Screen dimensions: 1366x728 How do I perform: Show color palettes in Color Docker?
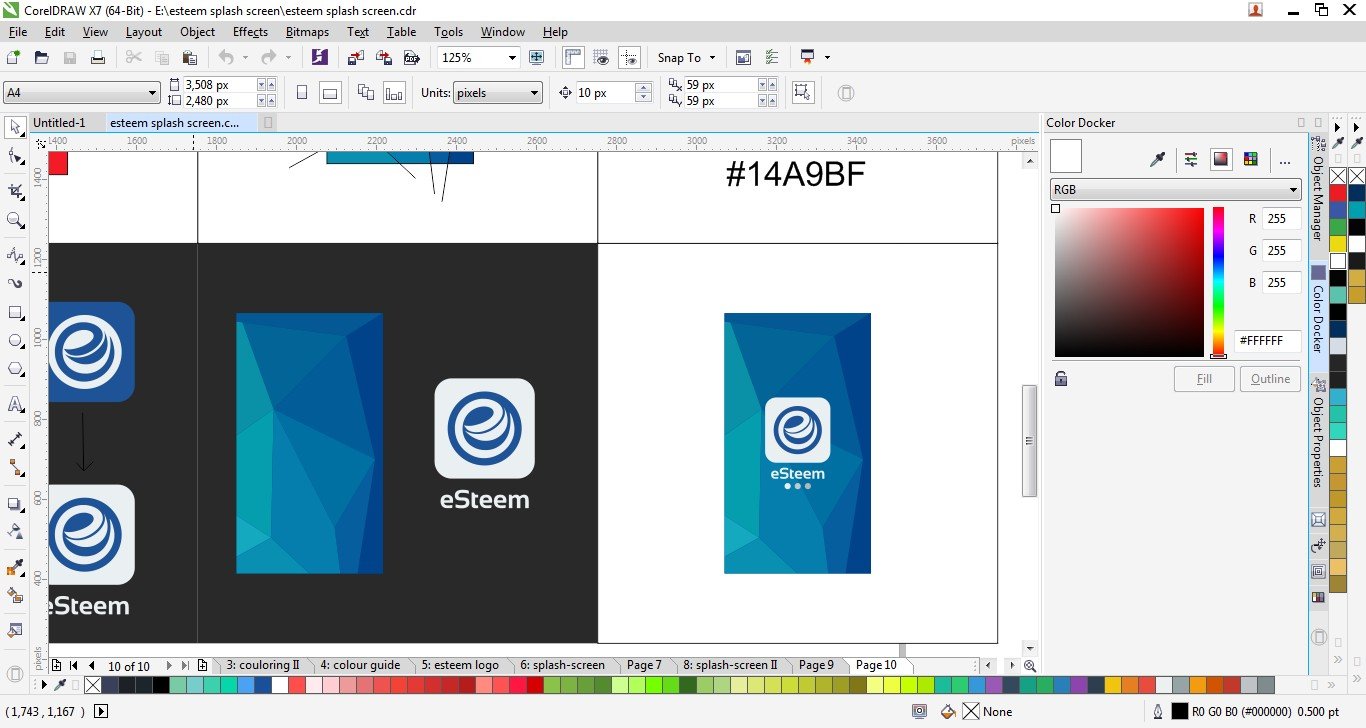point(1250,159)
